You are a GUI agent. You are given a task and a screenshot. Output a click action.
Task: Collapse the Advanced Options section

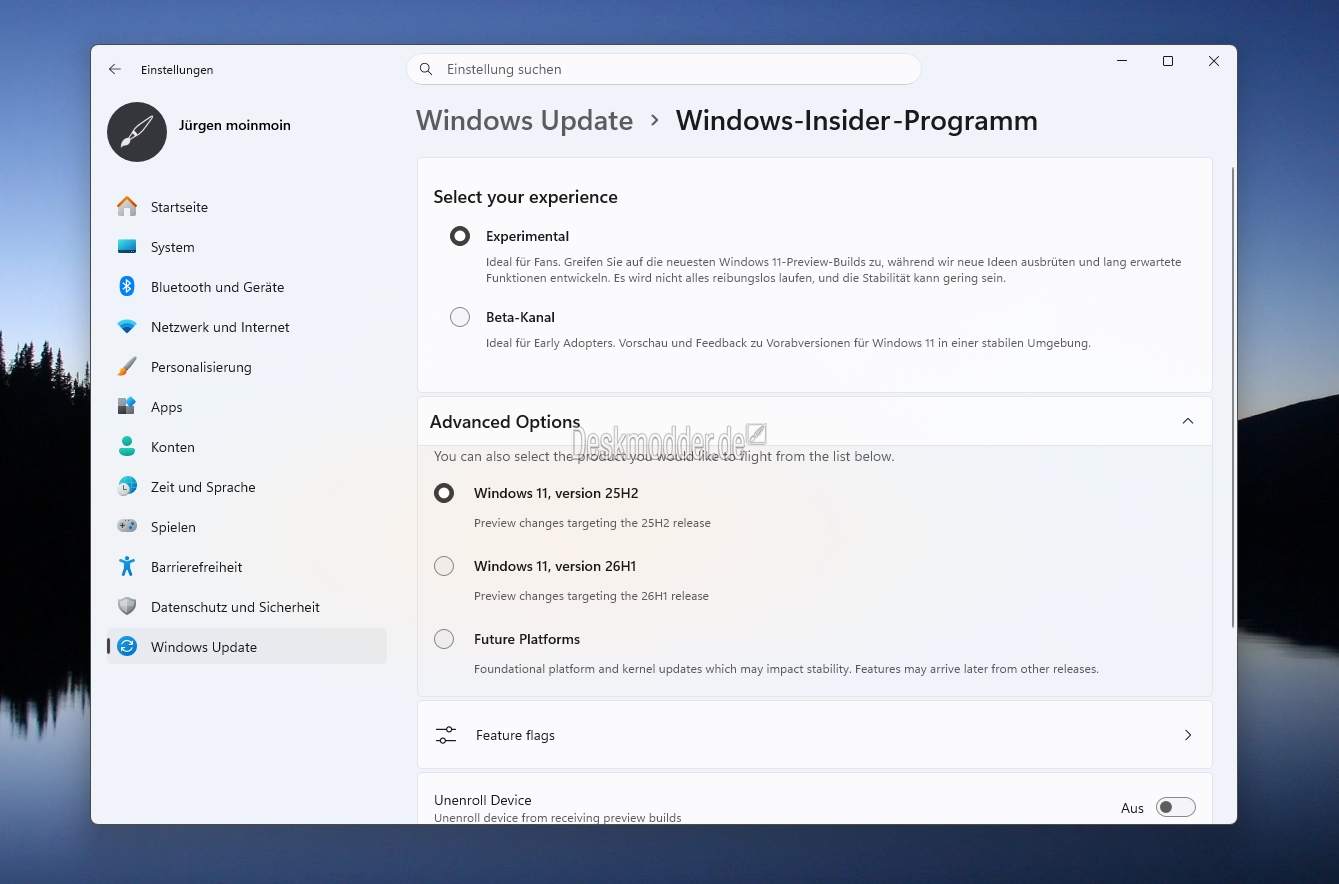(1188, 421)
